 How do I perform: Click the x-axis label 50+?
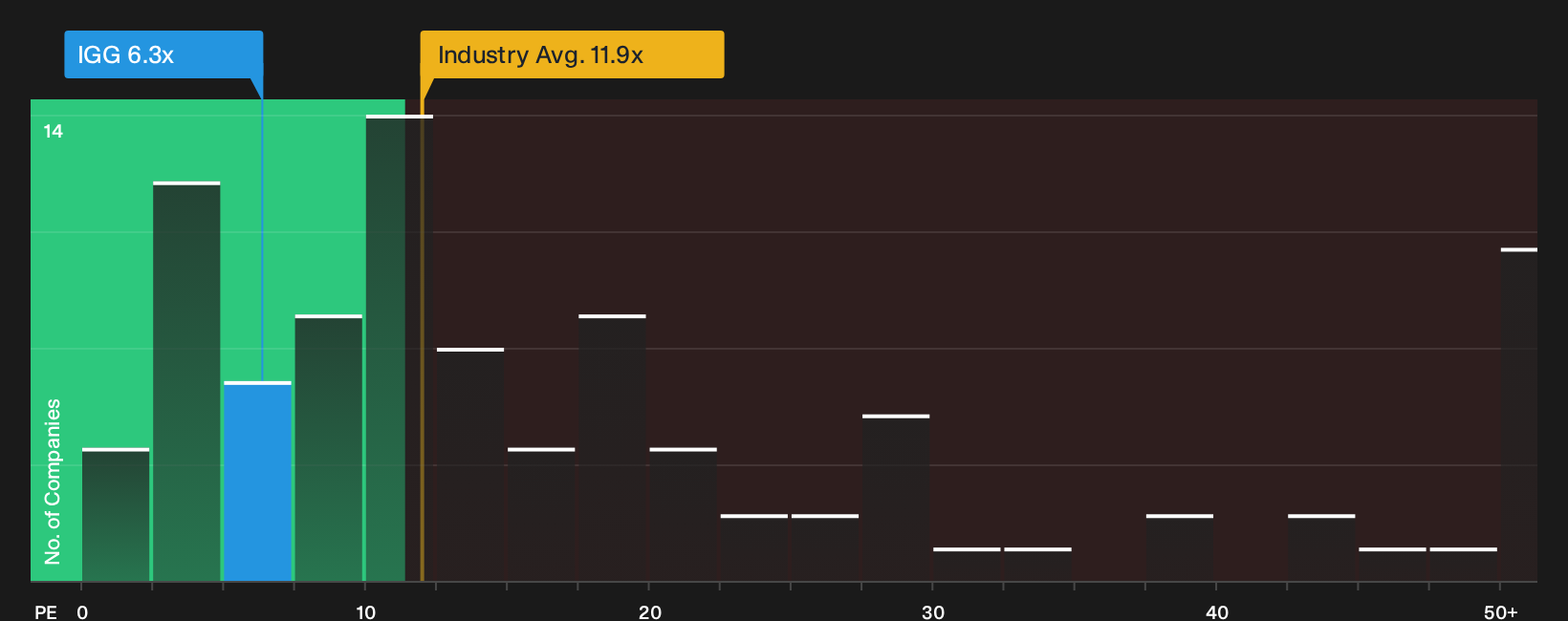point(1501,611)
